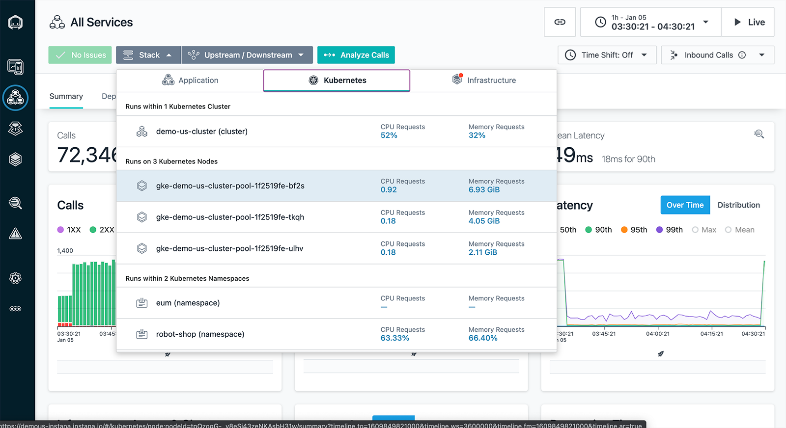Copy page link with chain icon button

coord(560,22)
